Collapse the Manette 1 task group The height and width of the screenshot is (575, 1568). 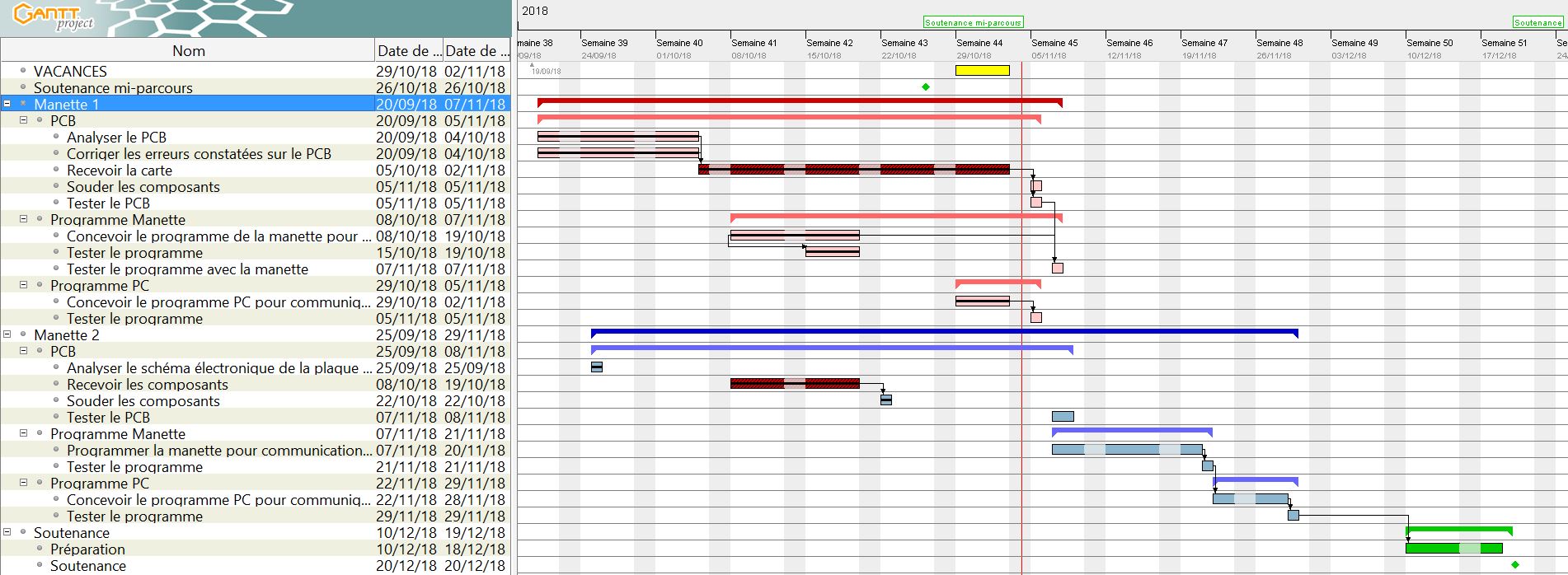(x=7, y=105)
